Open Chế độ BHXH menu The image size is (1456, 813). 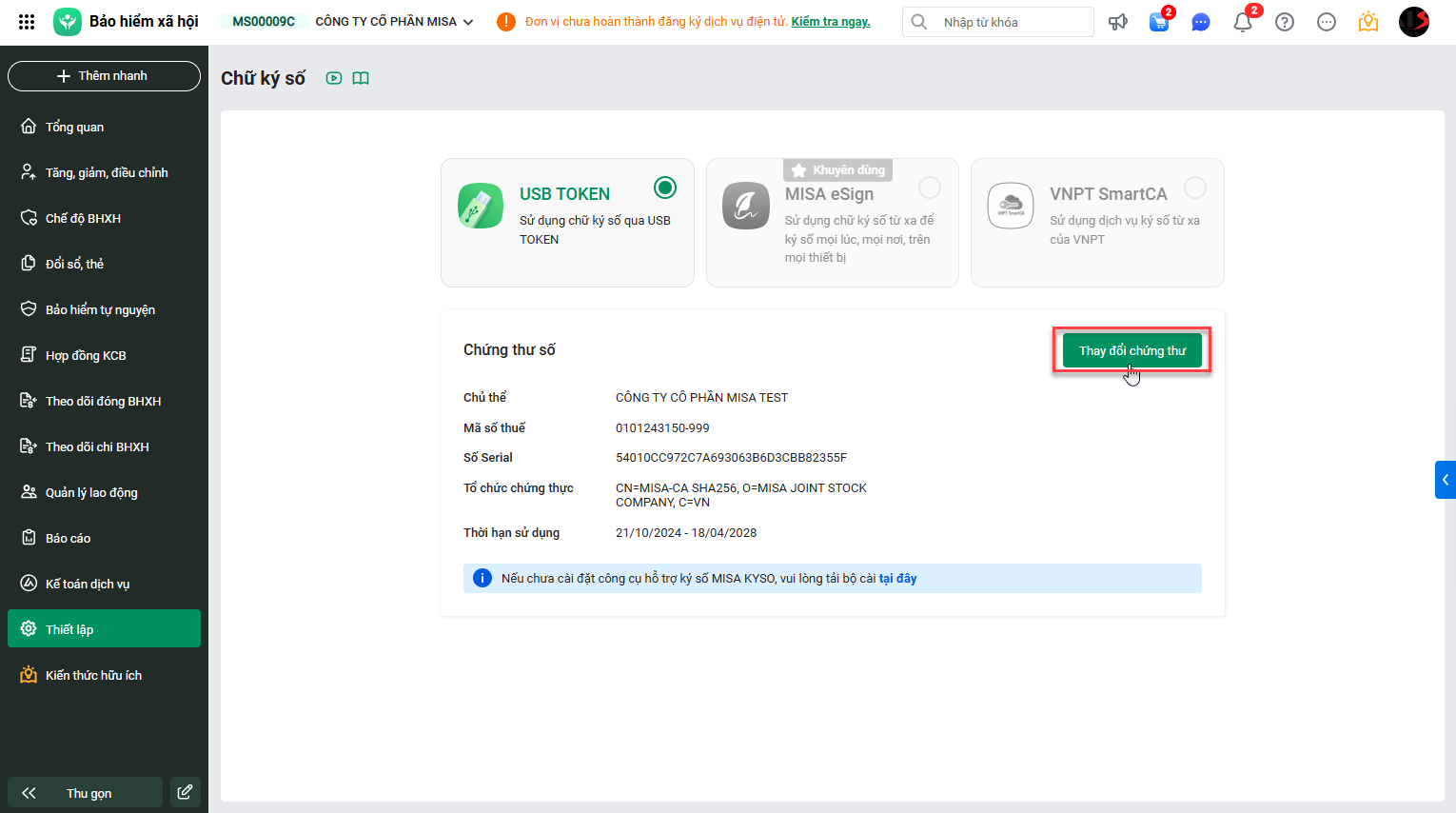coord(104,218)
